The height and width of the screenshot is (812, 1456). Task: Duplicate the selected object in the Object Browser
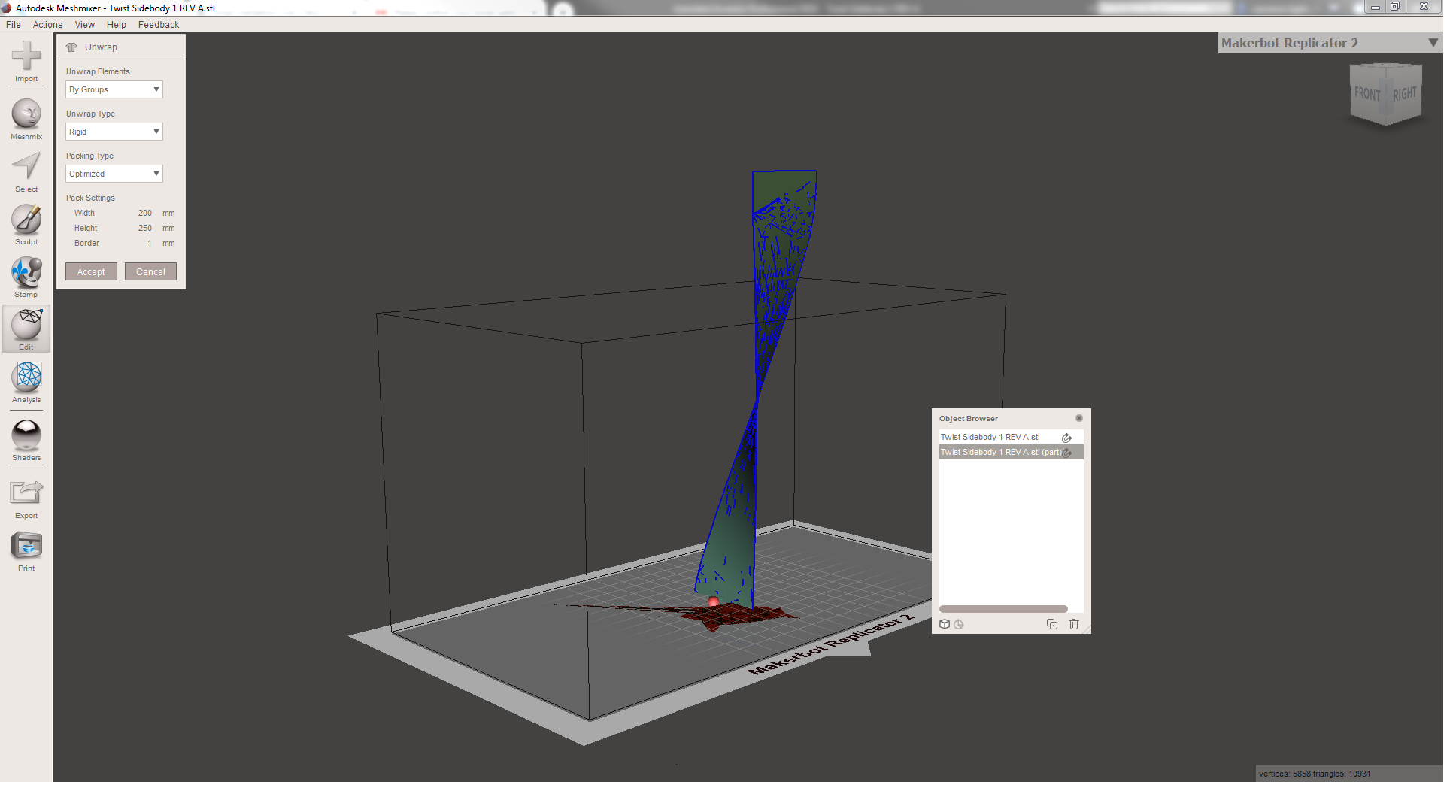[x=1051, y=624]
